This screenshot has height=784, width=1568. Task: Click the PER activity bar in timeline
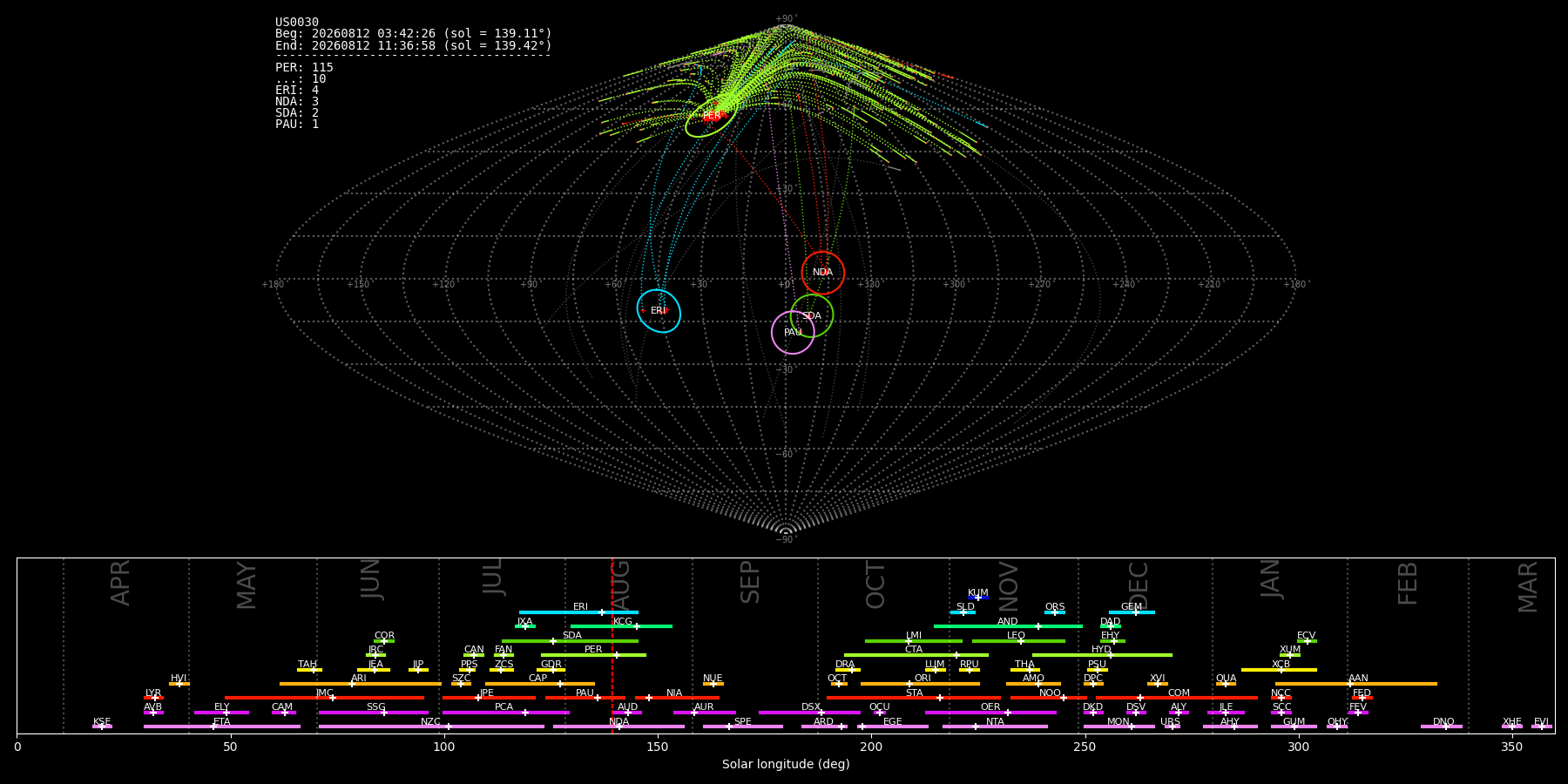tap(593, 655)
